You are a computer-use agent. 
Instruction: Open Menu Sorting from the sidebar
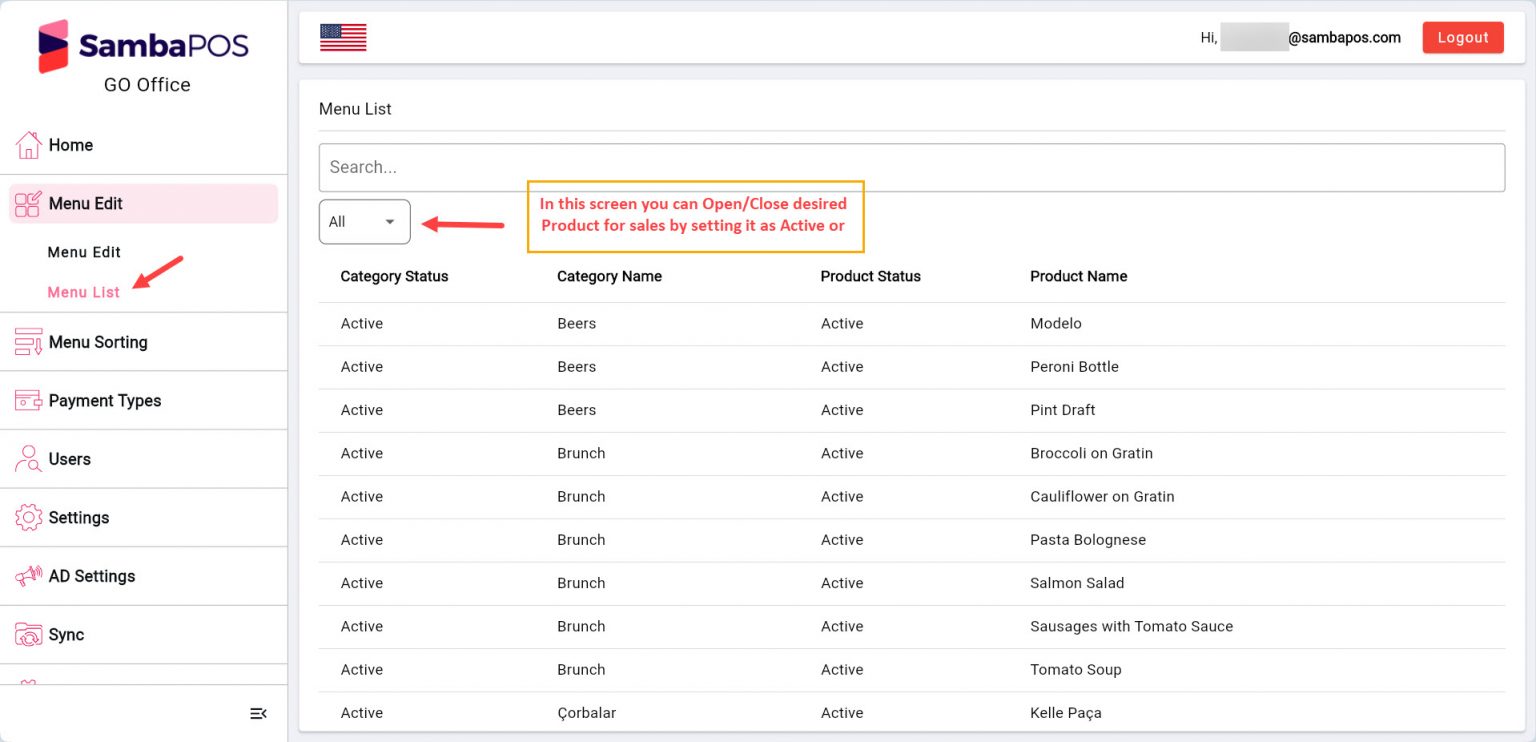coord(29,341)
